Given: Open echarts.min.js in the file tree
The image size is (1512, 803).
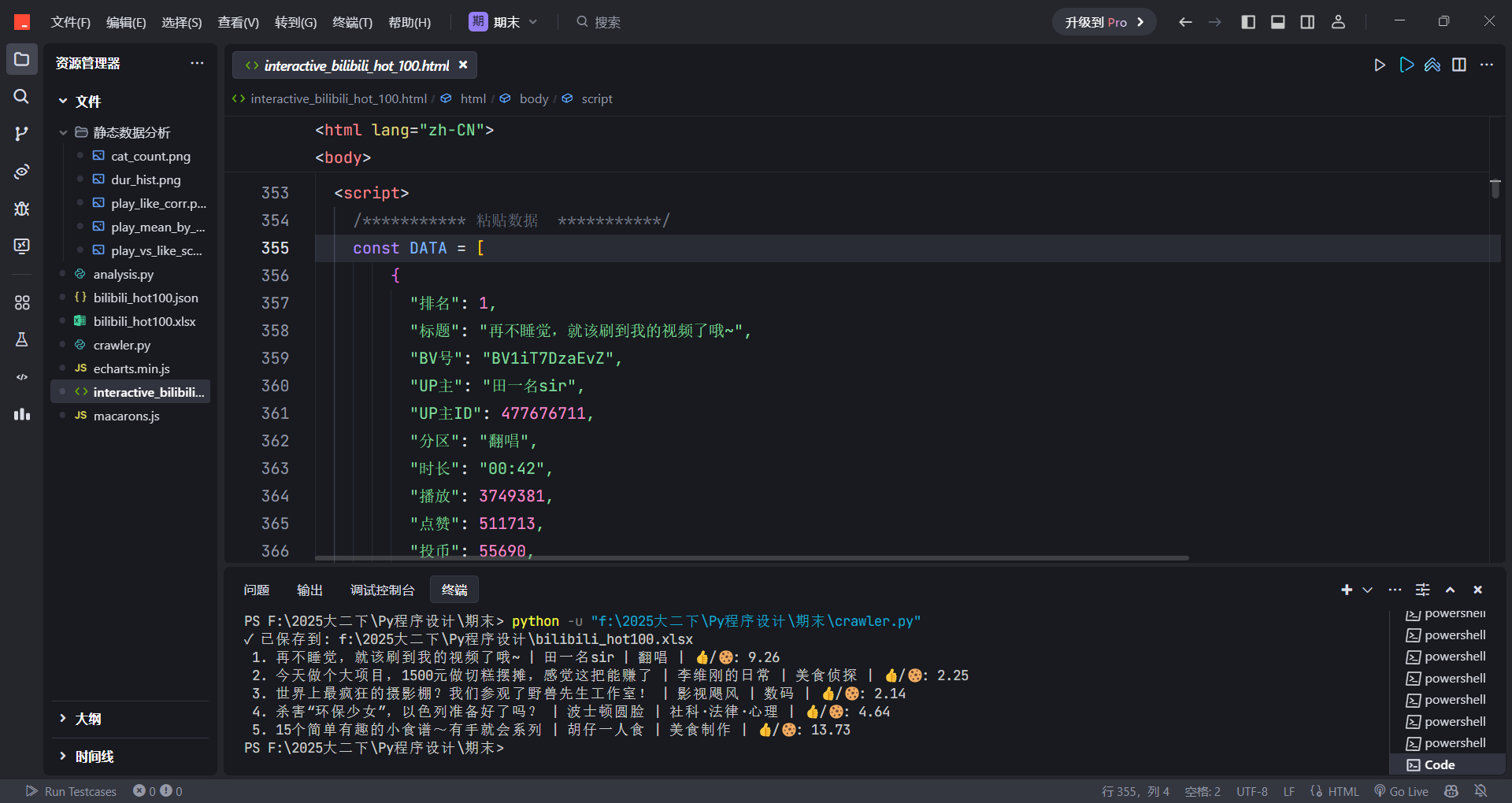Looking at the screenshot, I should pyautogui.click(x=131, y=368).
